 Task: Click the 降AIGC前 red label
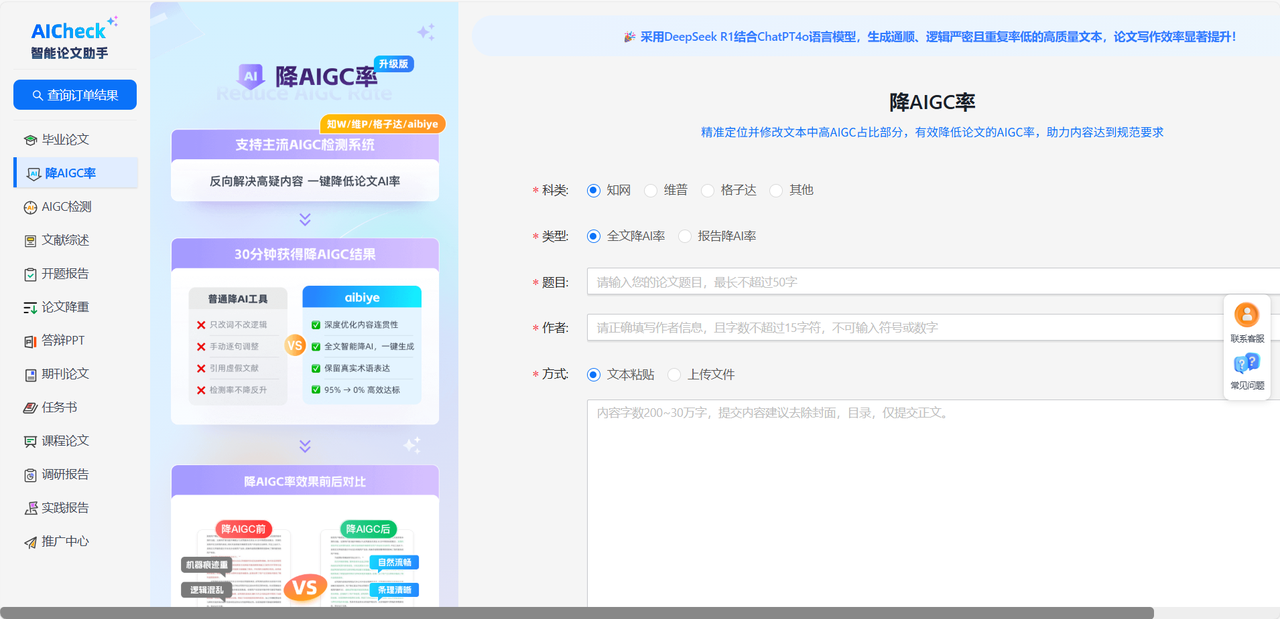click(243, 528)
